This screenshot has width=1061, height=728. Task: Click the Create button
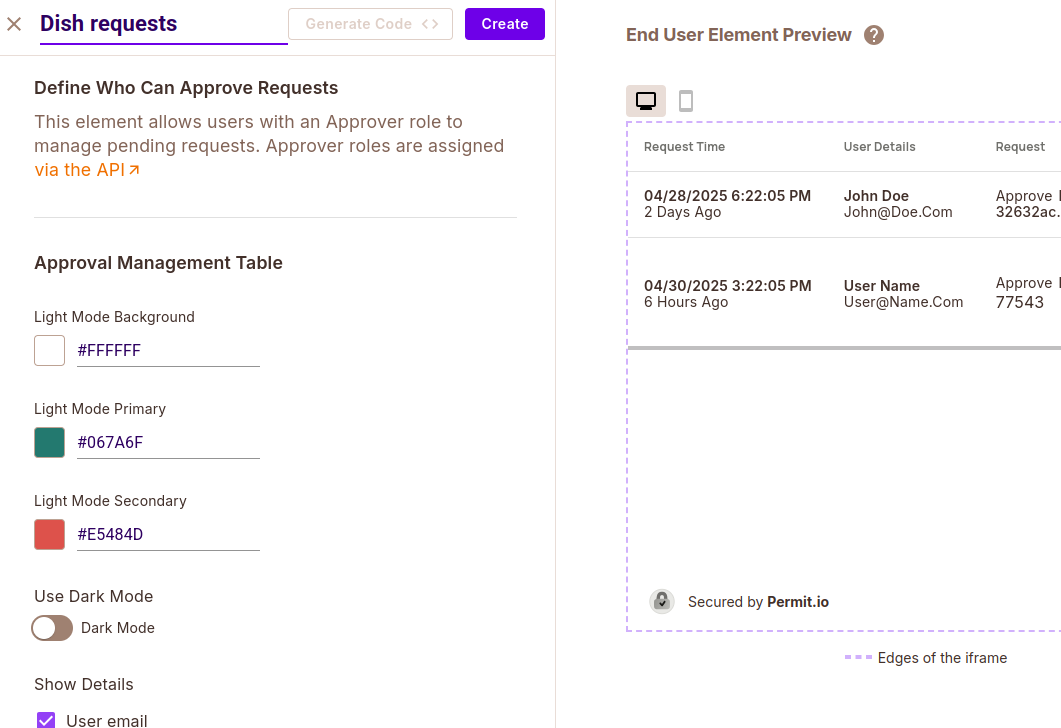(x=504, y=24)
